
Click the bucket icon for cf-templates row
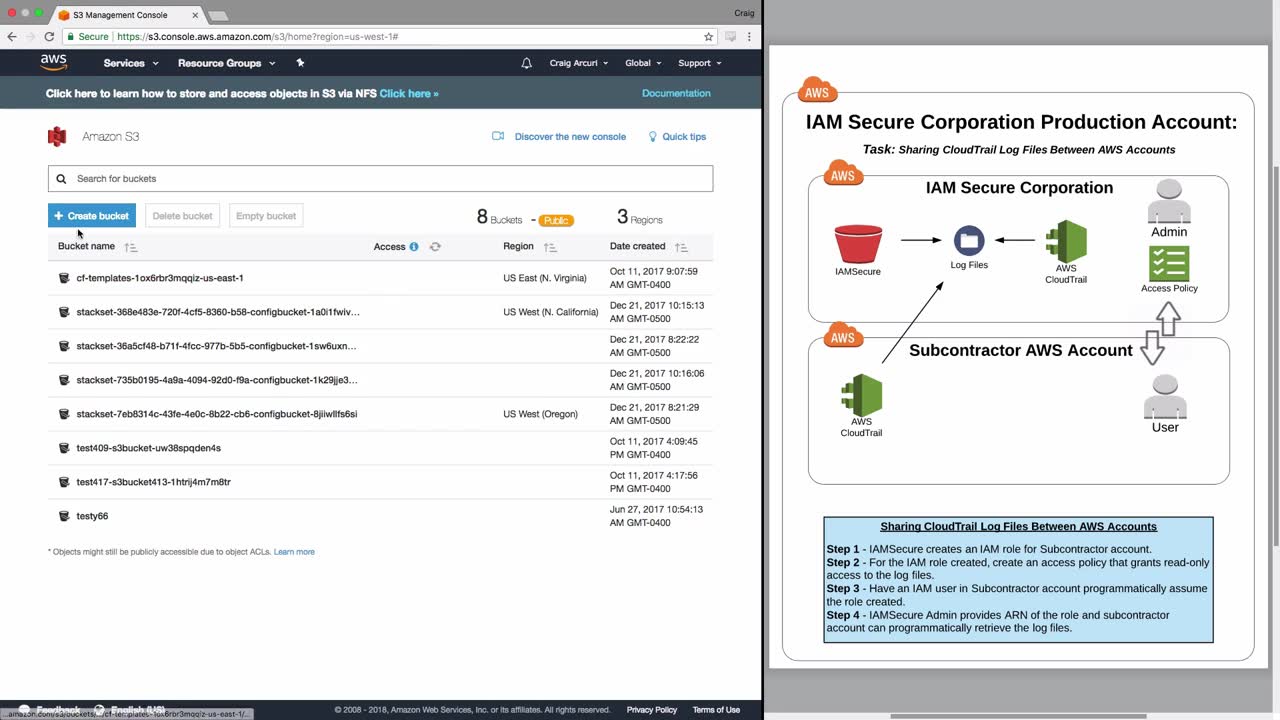click(x=64, y=278)
